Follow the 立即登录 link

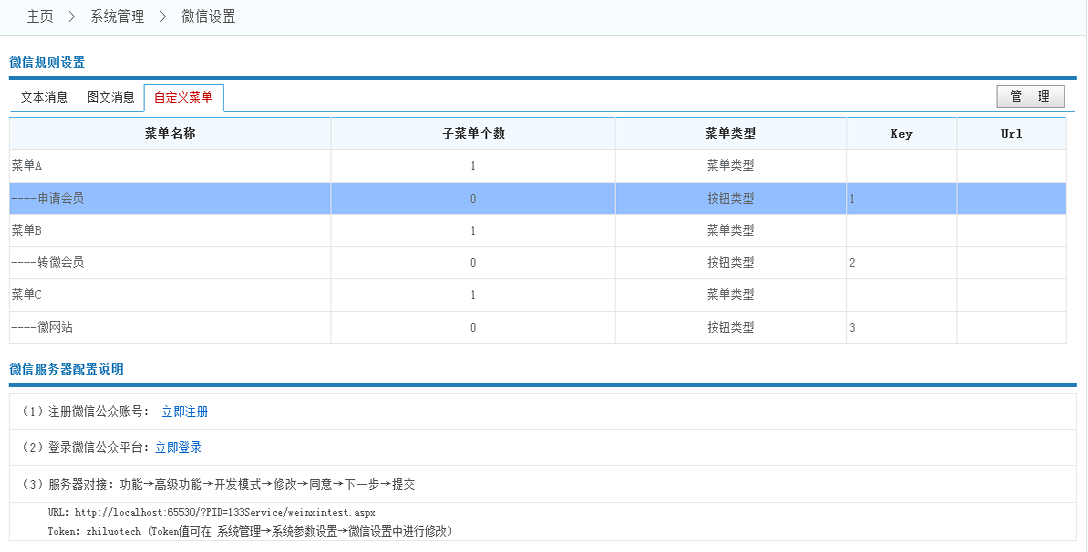[178, 448]
